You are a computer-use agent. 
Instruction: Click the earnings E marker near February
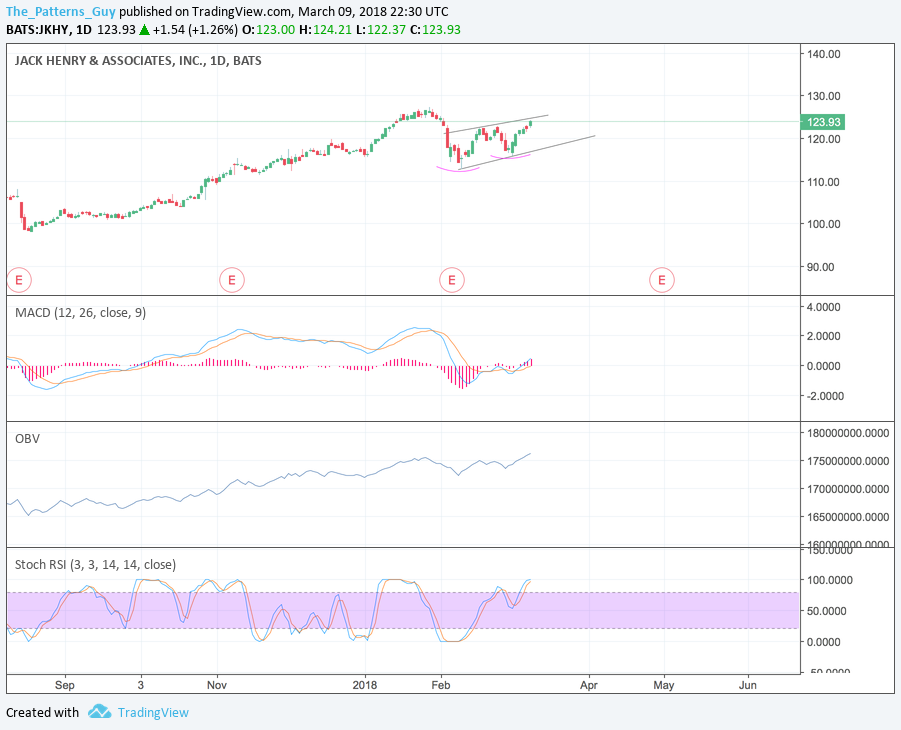452,281
